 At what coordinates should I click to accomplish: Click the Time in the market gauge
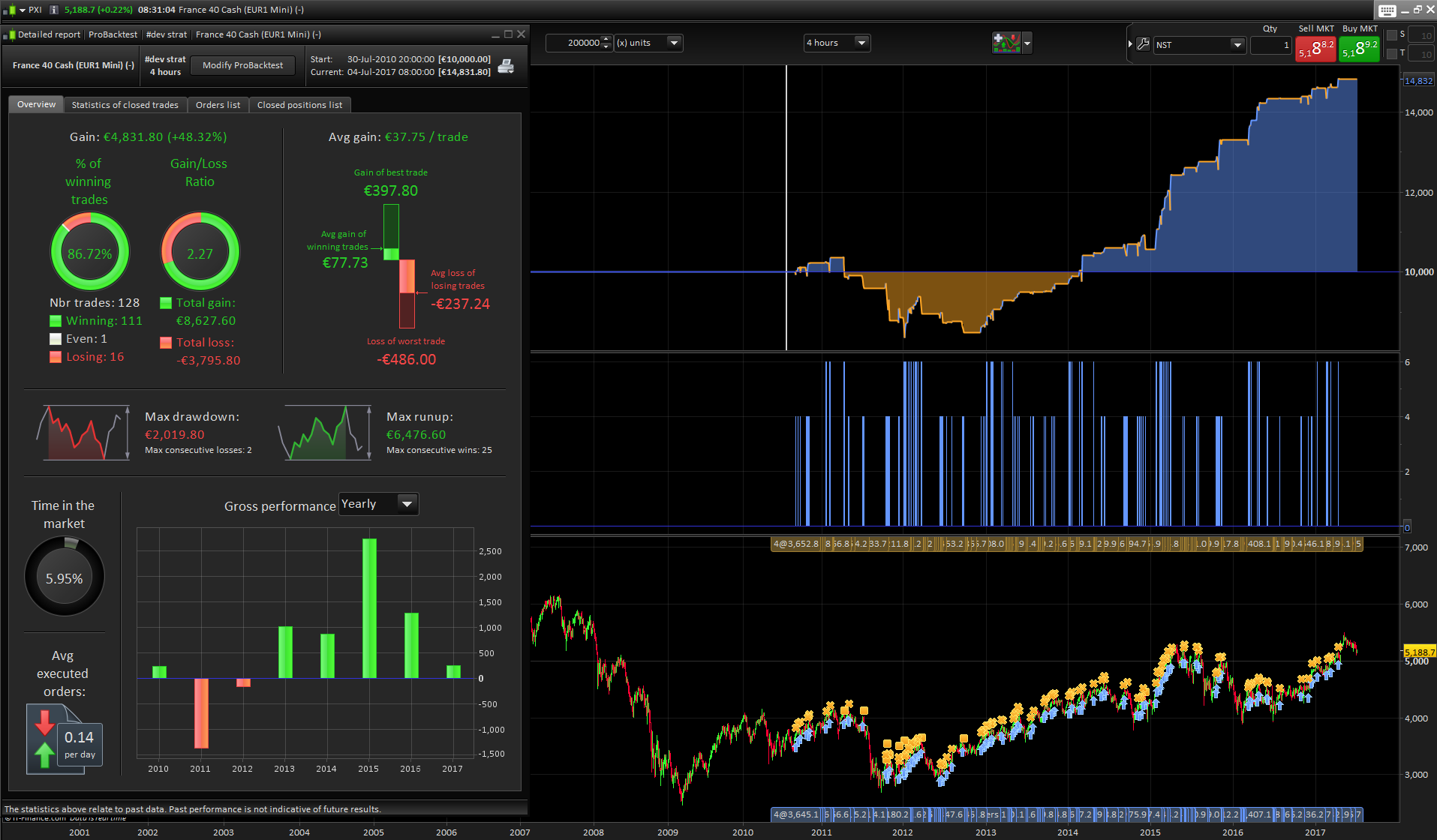coord(65,577)
